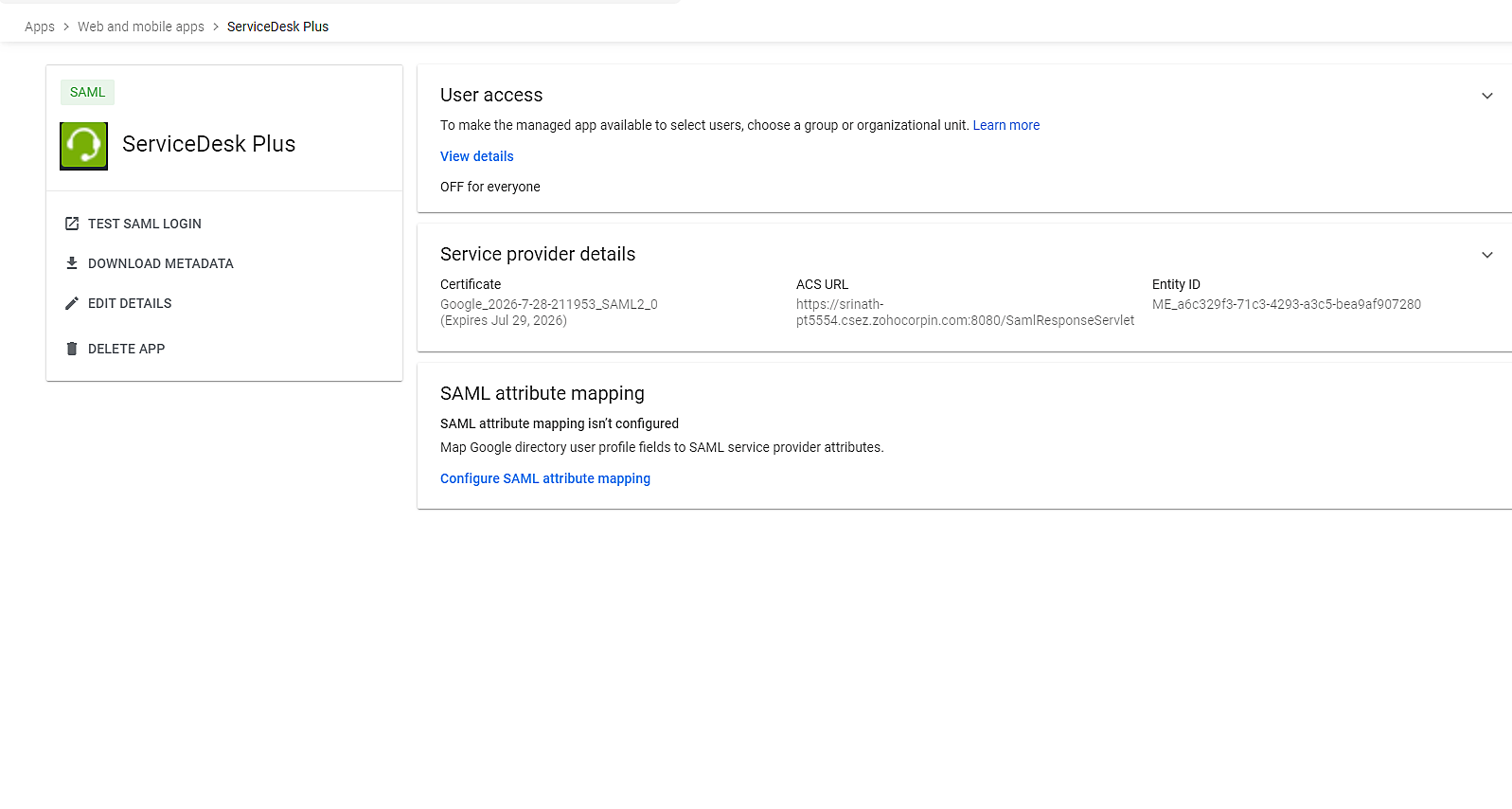The image size is (1512, 809).
Task: Click the pencil icon next to Edit Details
Action: click(x=72, y=303)
